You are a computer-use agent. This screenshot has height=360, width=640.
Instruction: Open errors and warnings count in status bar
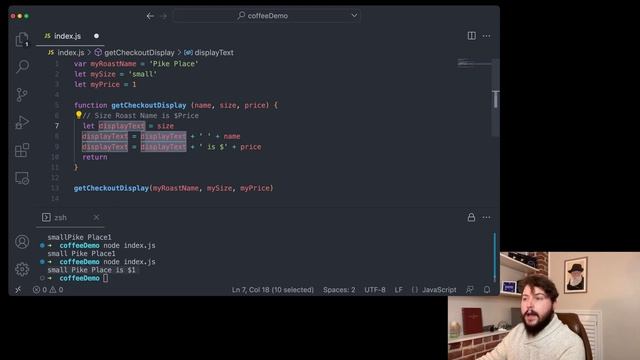48,290
